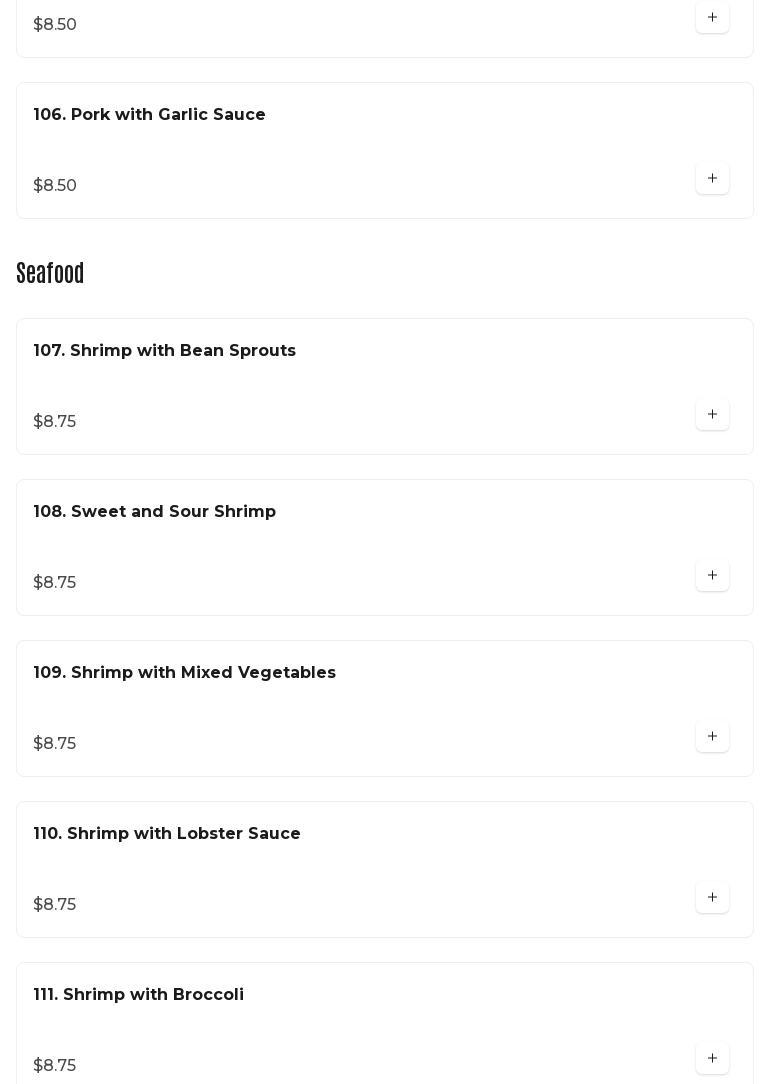Add Shrimp with Broccoli via its plus icon
This screenshot has height=1084, width=770.
pyautogui.click(x=712, y=1058)
